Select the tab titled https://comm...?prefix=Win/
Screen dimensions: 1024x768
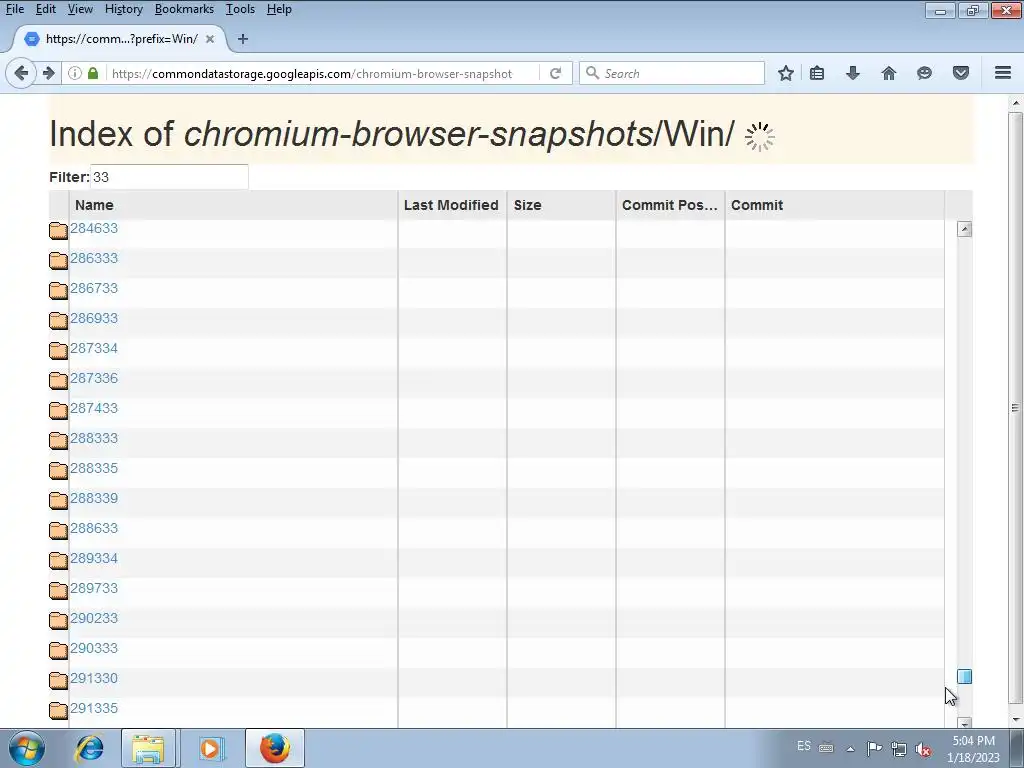121,39
